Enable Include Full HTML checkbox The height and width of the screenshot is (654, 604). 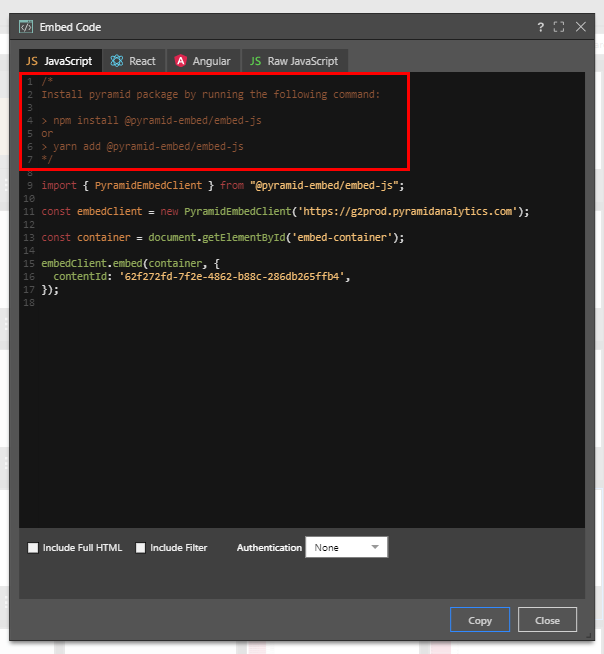[x=33, y=548]
